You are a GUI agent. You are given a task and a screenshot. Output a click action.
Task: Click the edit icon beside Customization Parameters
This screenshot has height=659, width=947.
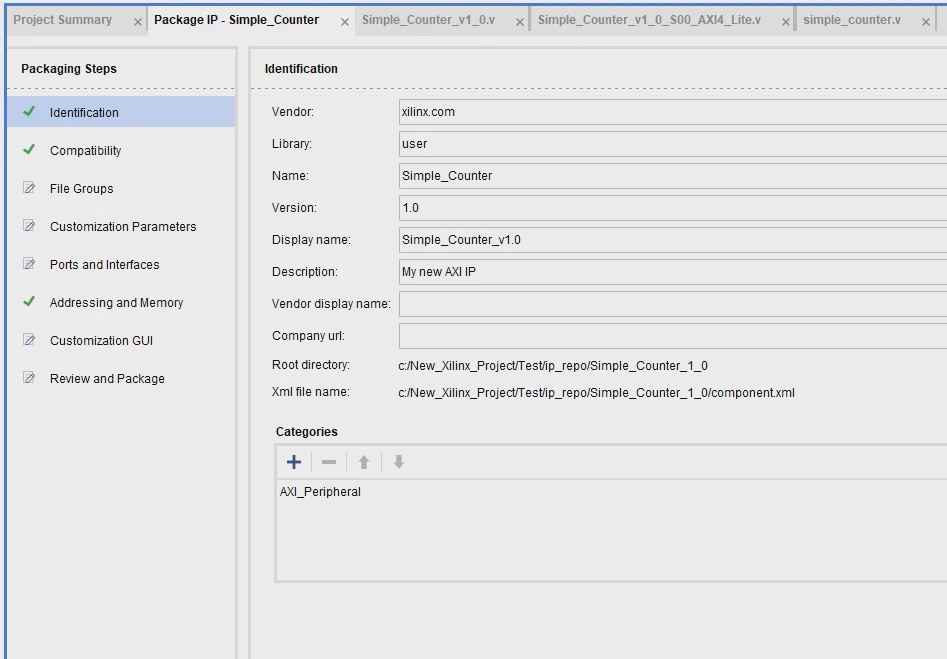[x=29, y=226]
